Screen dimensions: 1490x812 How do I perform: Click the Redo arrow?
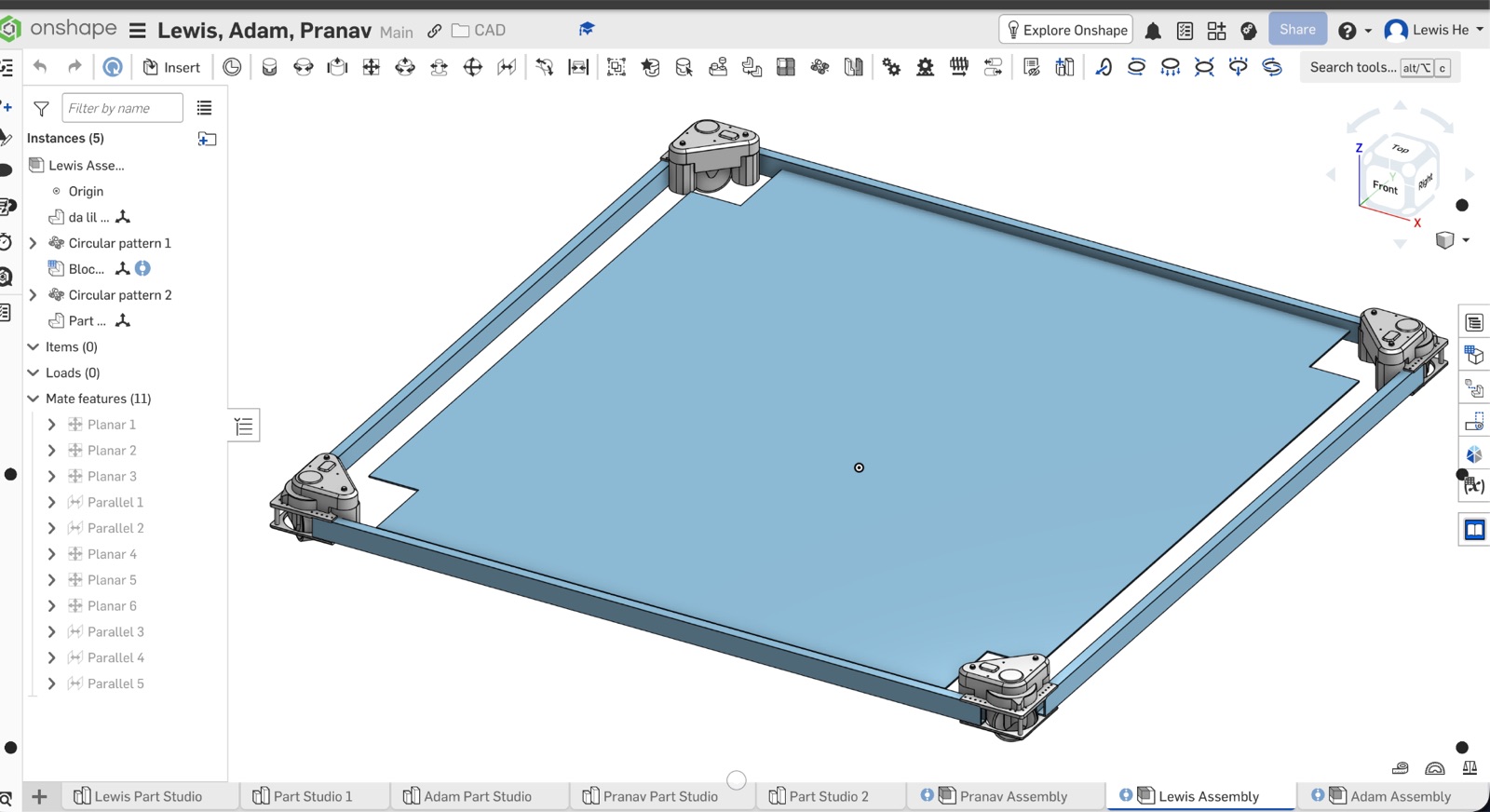coord(74,67)
